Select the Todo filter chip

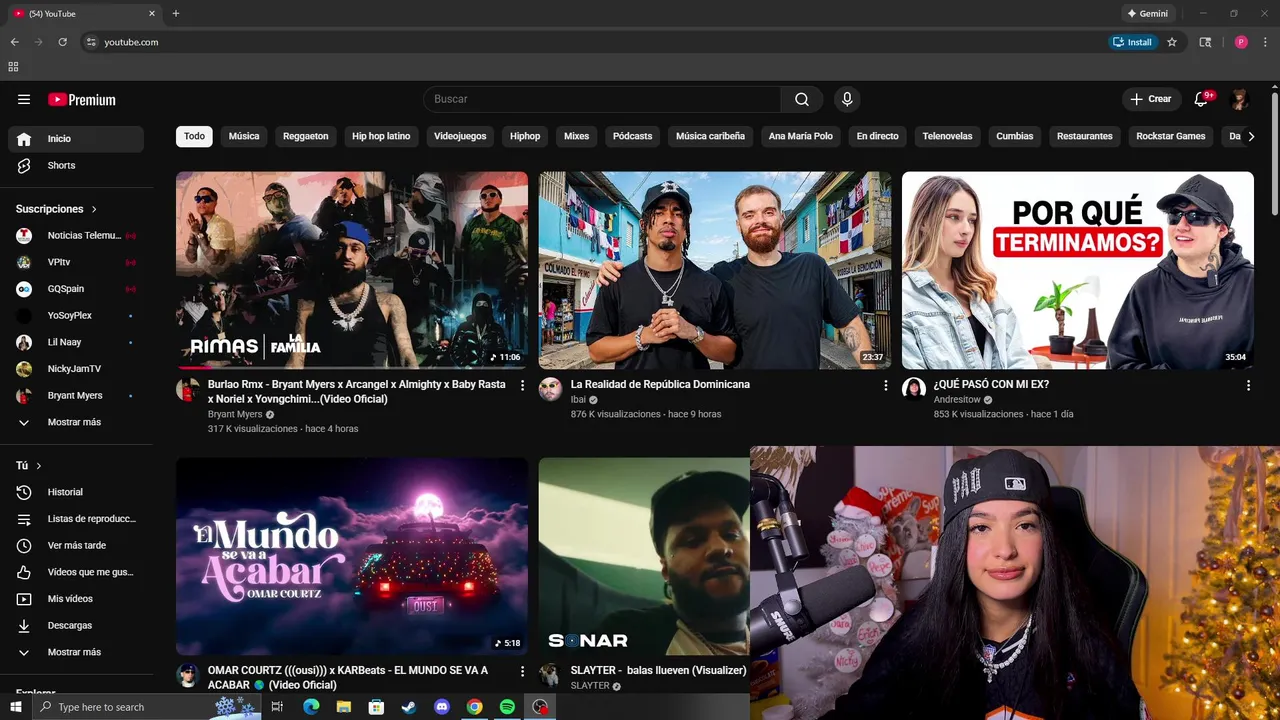194,136
